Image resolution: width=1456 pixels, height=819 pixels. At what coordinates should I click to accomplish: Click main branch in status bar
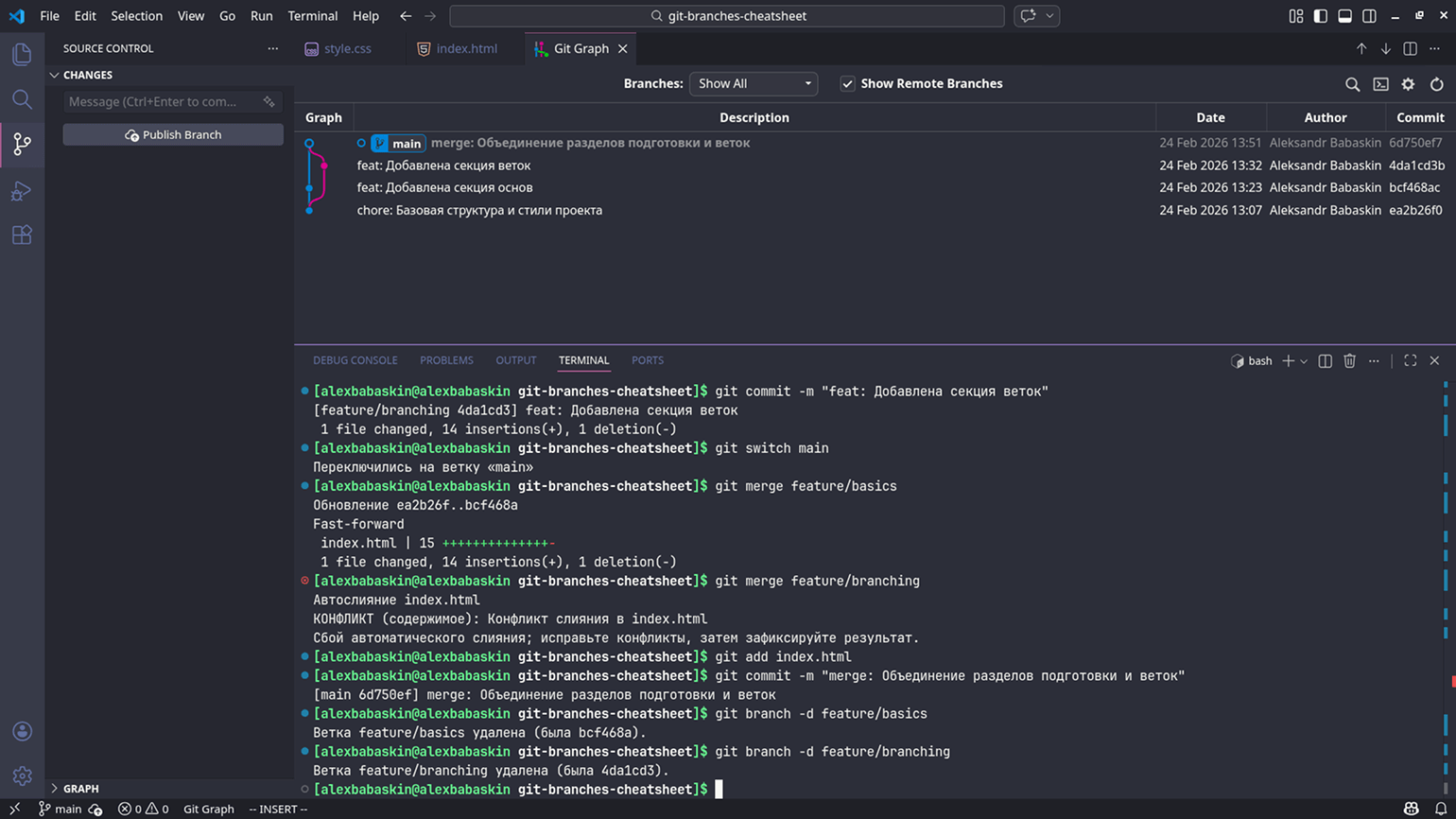click(x=60, y=809)
